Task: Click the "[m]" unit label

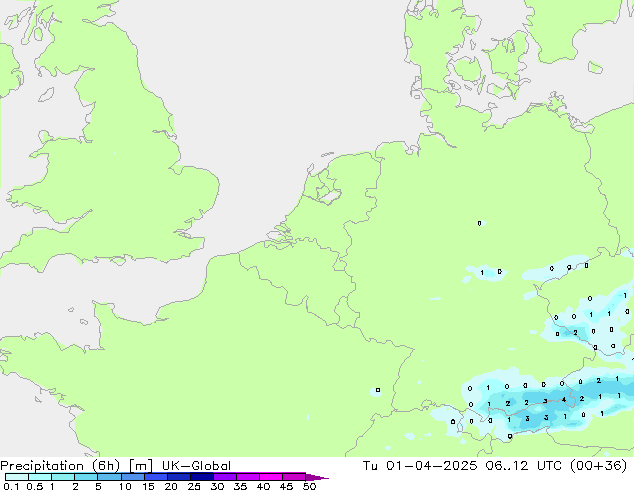Action: click(x=140, y=466)
